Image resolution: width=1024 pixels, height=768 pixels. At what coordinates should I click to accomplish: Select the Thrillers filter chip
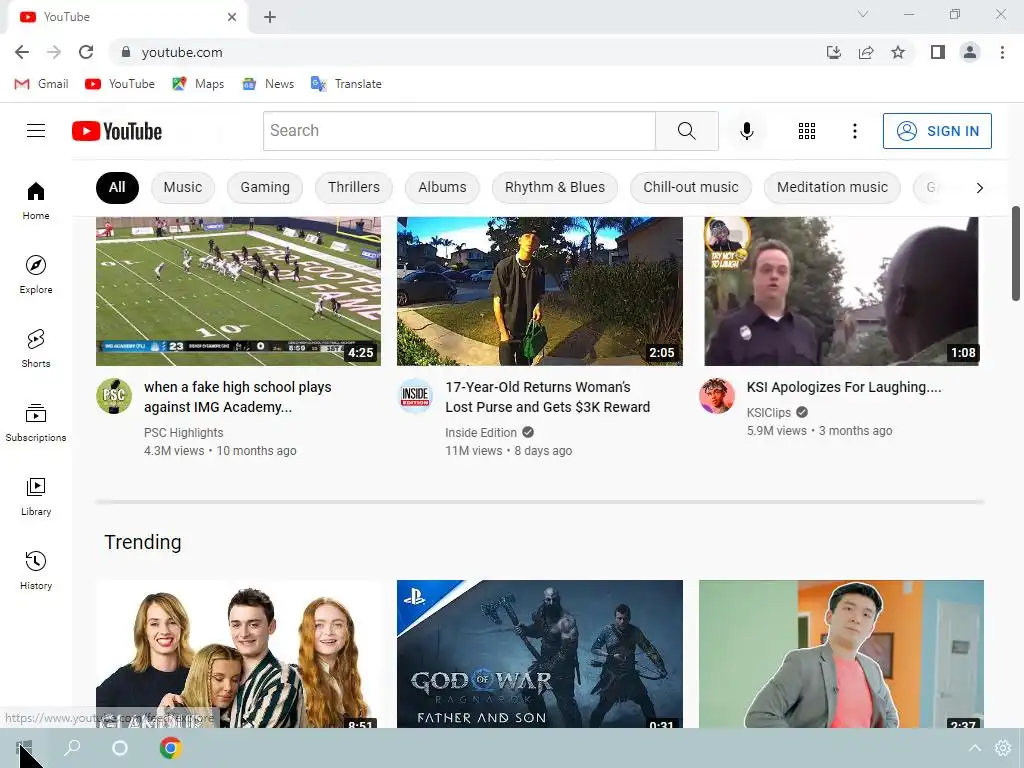tap(354, 188)
